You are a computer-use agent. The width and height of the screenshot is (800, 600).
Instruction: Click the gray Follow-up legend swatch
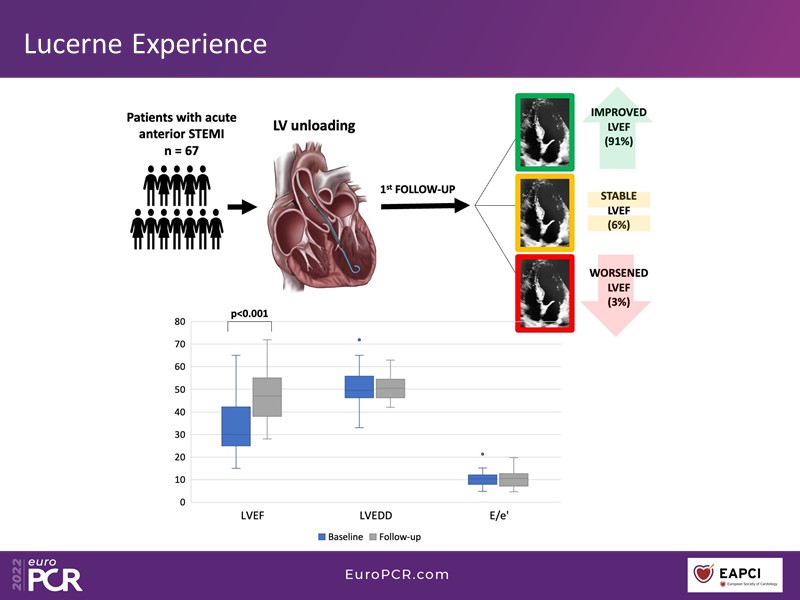coord(374,536)
